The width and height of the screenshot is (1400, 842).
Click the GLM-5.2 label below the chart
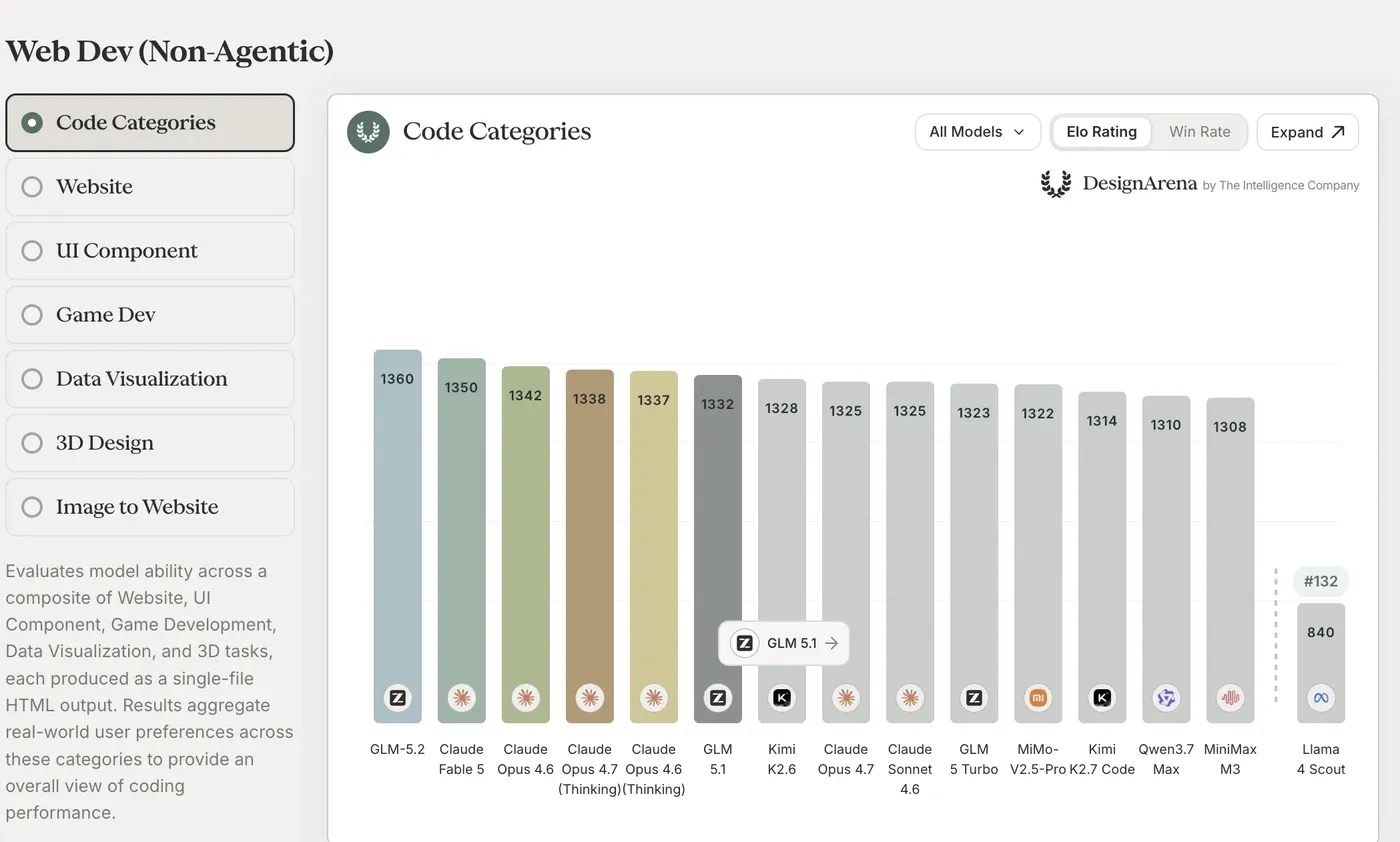[397, 749]
